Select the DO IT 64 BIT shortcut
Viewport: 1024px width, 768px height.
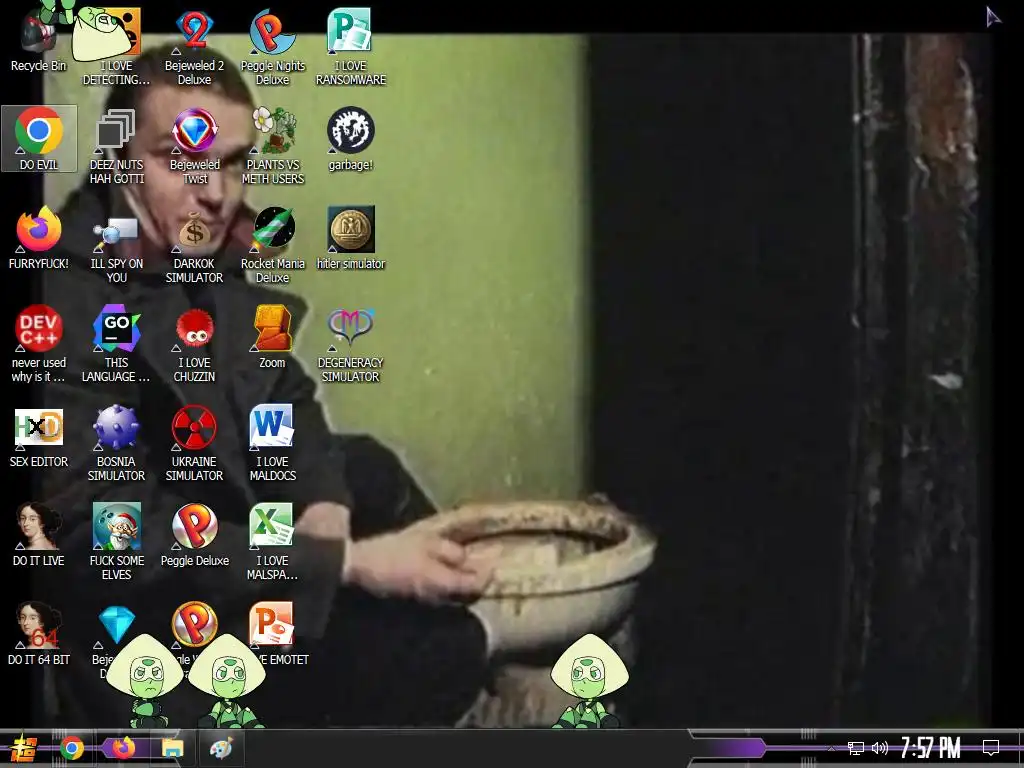tap(39, 634)
